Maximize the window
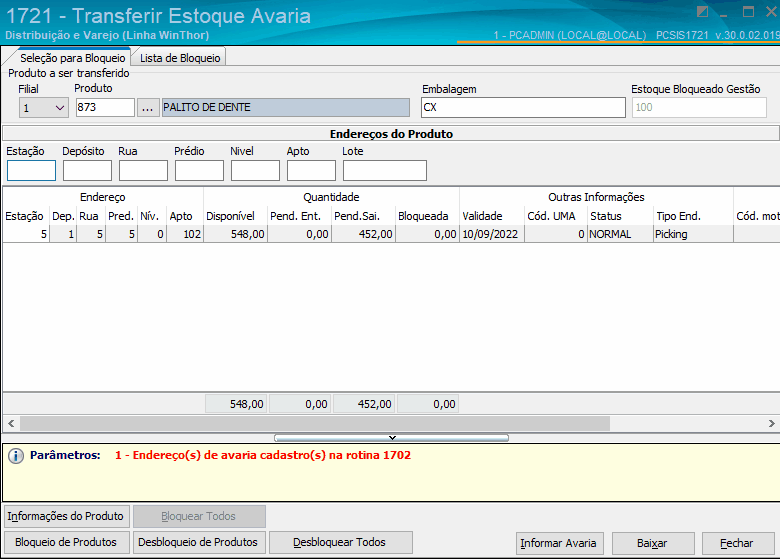Image resolution: width=780 pixels, height=559 pixels. pyautogui.click(x=748, y=12)
